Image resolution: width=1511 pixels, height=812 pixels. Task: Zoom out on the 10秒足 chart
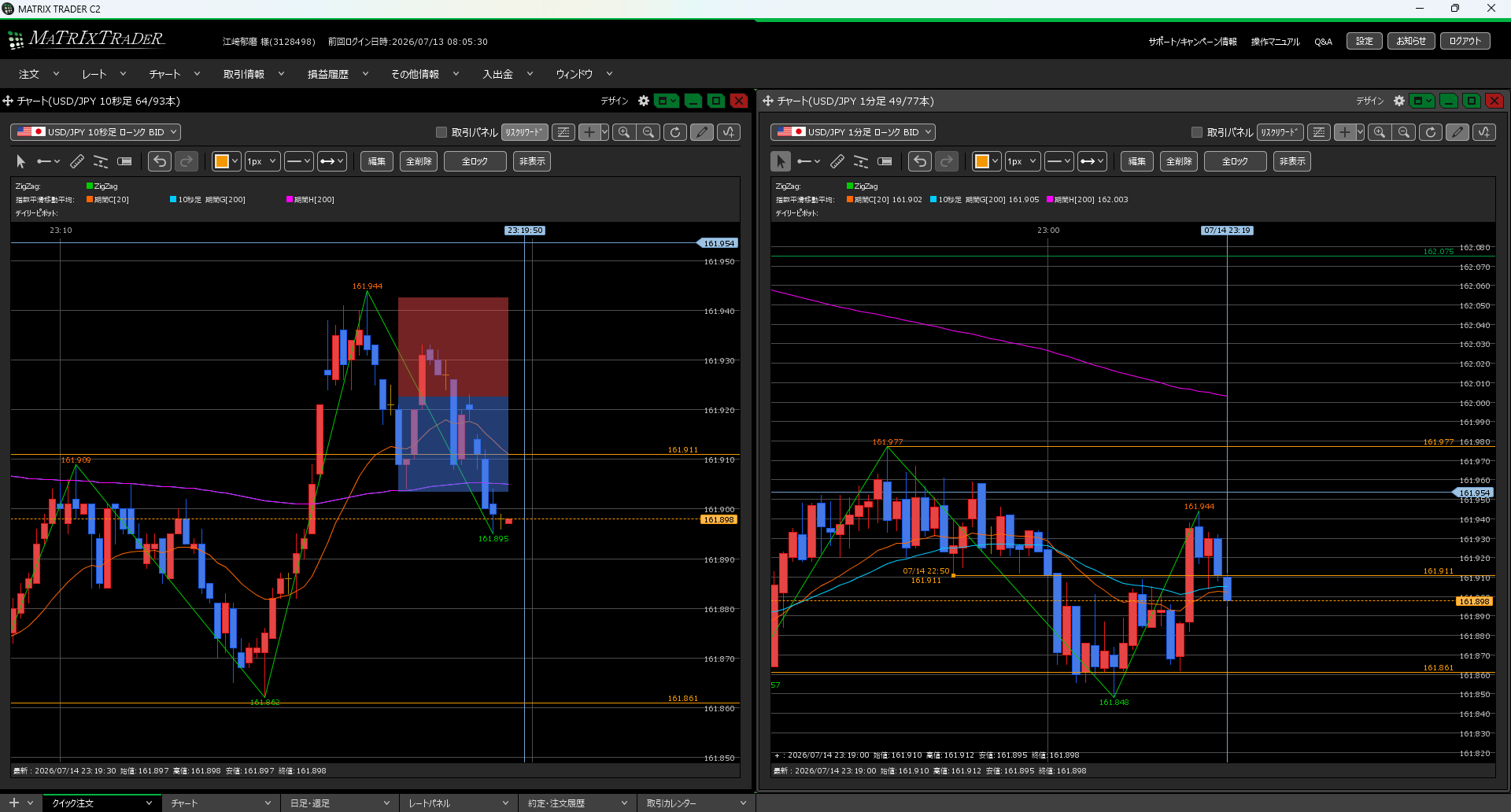pyautogui.click(x=648, y=132)
